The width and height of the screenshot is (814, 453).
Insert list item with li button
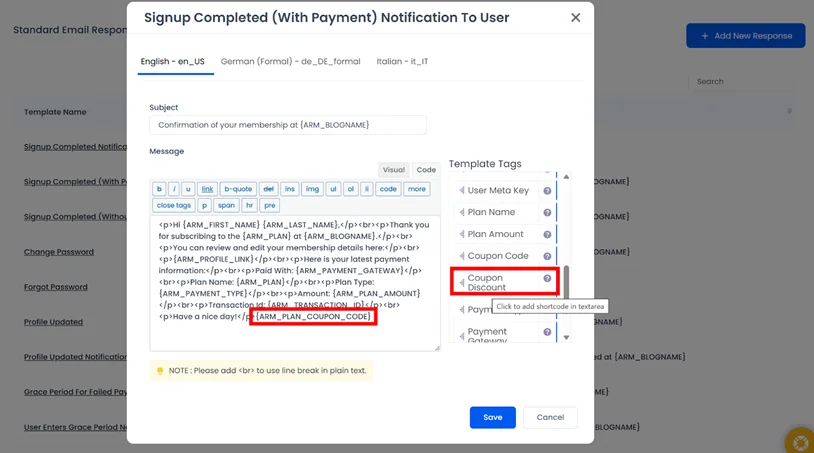(367, 189)
